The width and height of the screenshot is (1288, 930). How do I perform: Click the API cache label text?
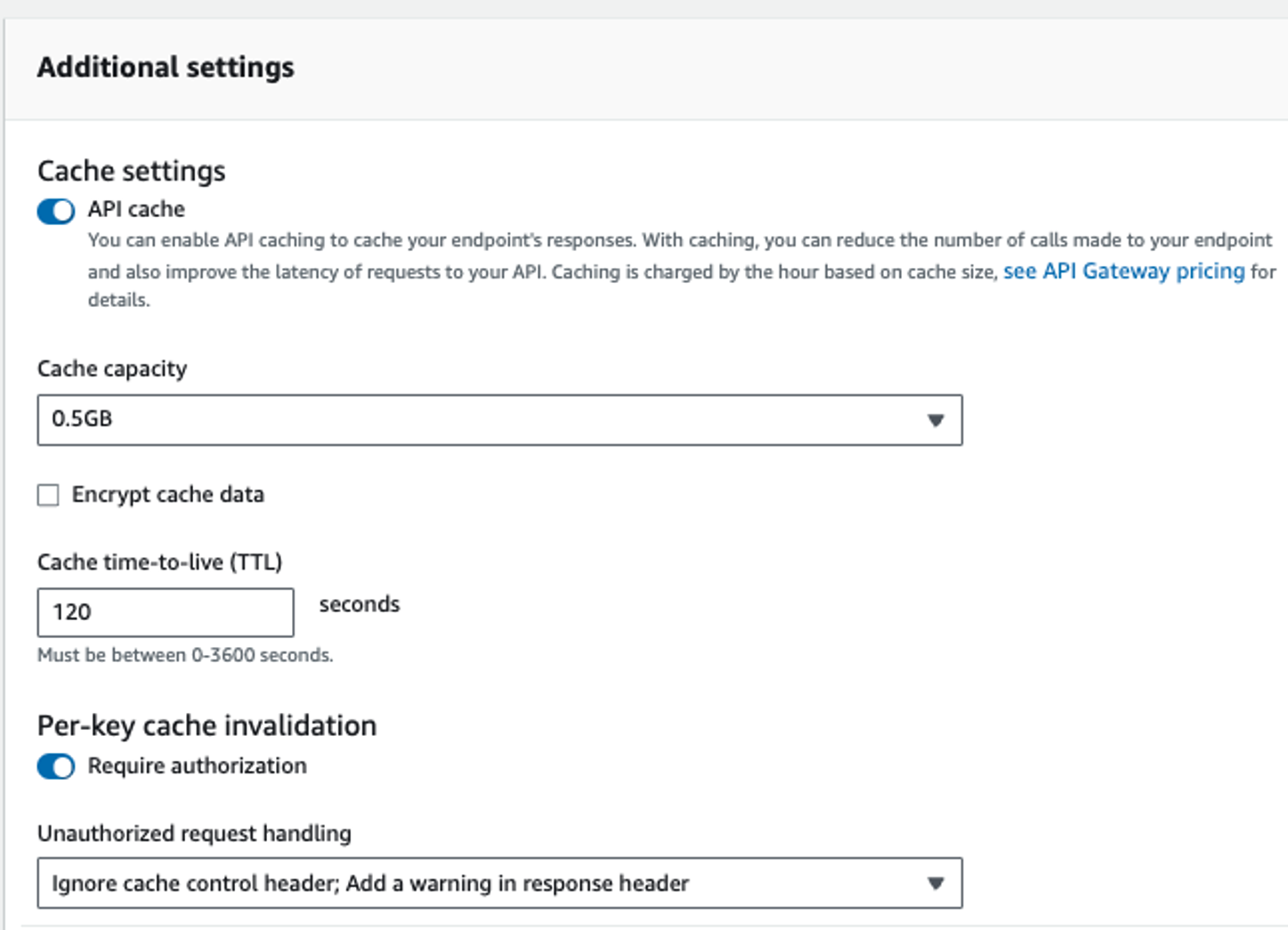(x=136, y=209)
